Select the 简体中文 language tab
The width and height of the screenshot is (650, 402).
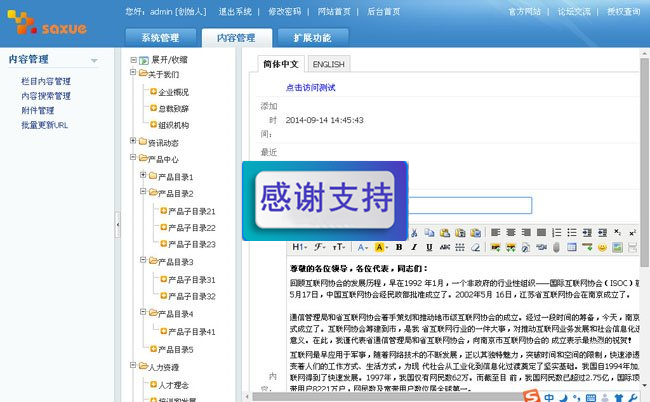[281, 64]
